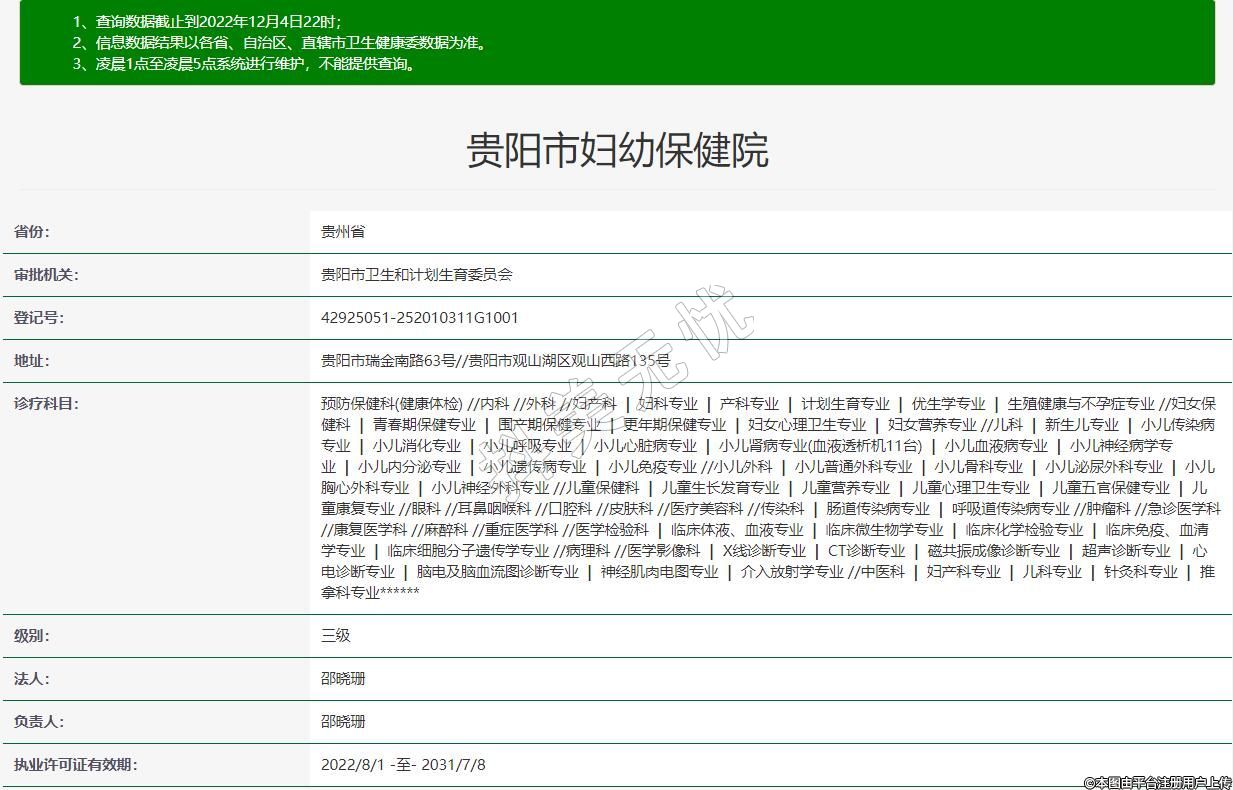
Task: Click the 地址 field label
Action: point(31,361)
